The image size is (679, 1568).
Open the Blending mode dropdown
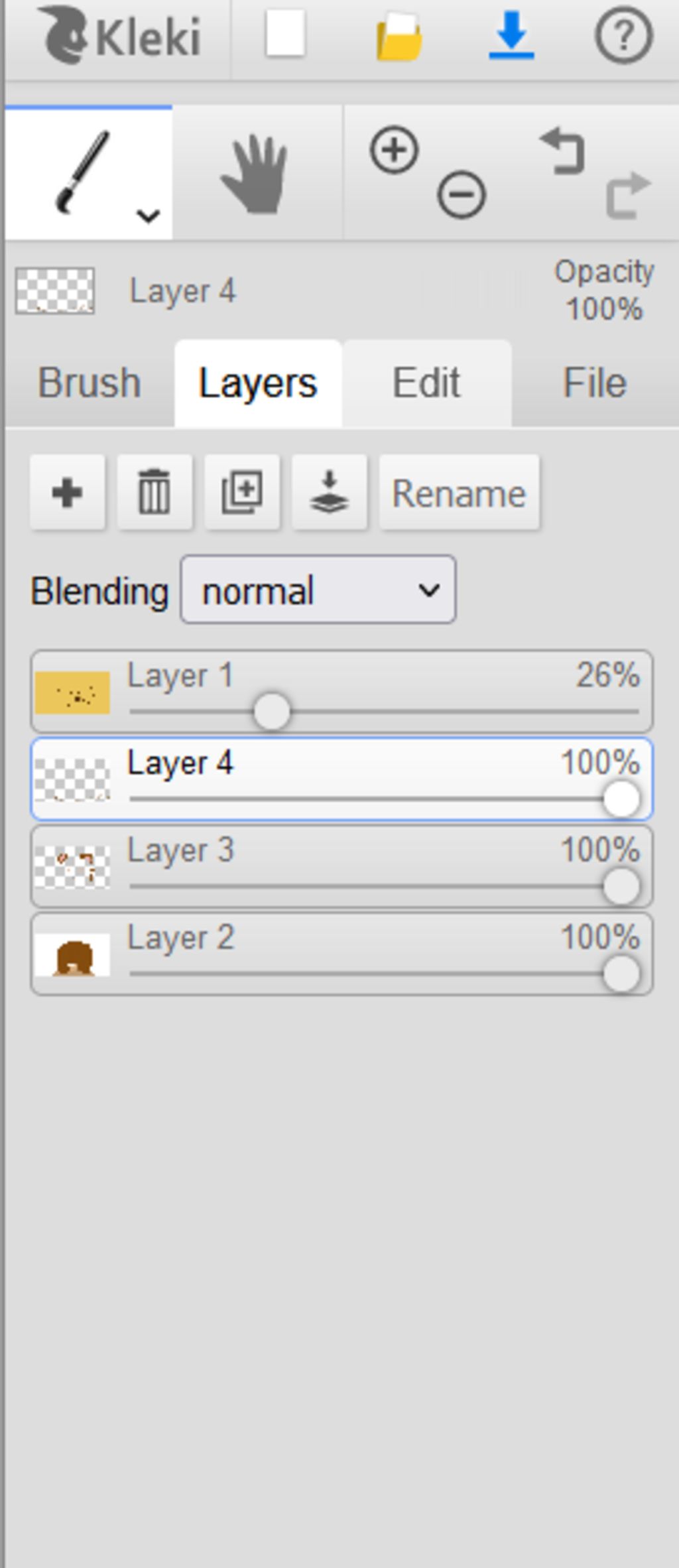pyautogui.click(x=318, y=590)
